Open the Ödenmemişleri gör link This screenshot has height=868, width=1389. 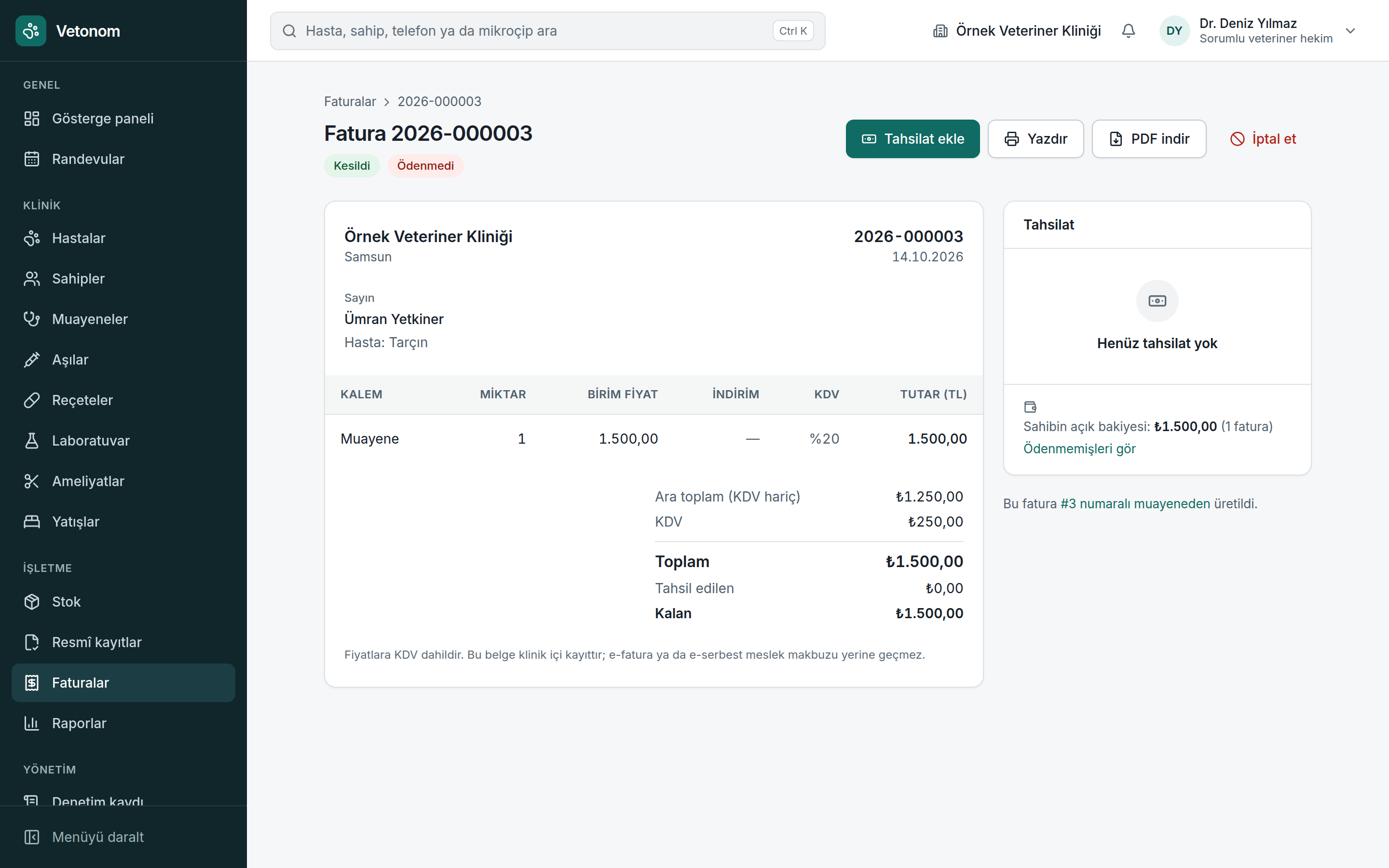[1079, 449]
